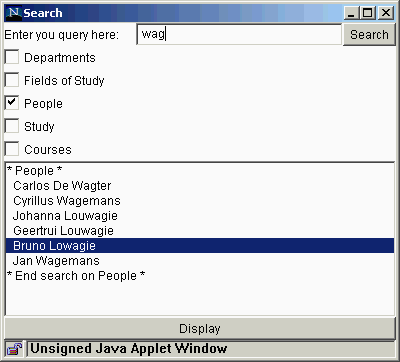Click the Search button next to query
400x362 pixels.
tap(369, 34)
